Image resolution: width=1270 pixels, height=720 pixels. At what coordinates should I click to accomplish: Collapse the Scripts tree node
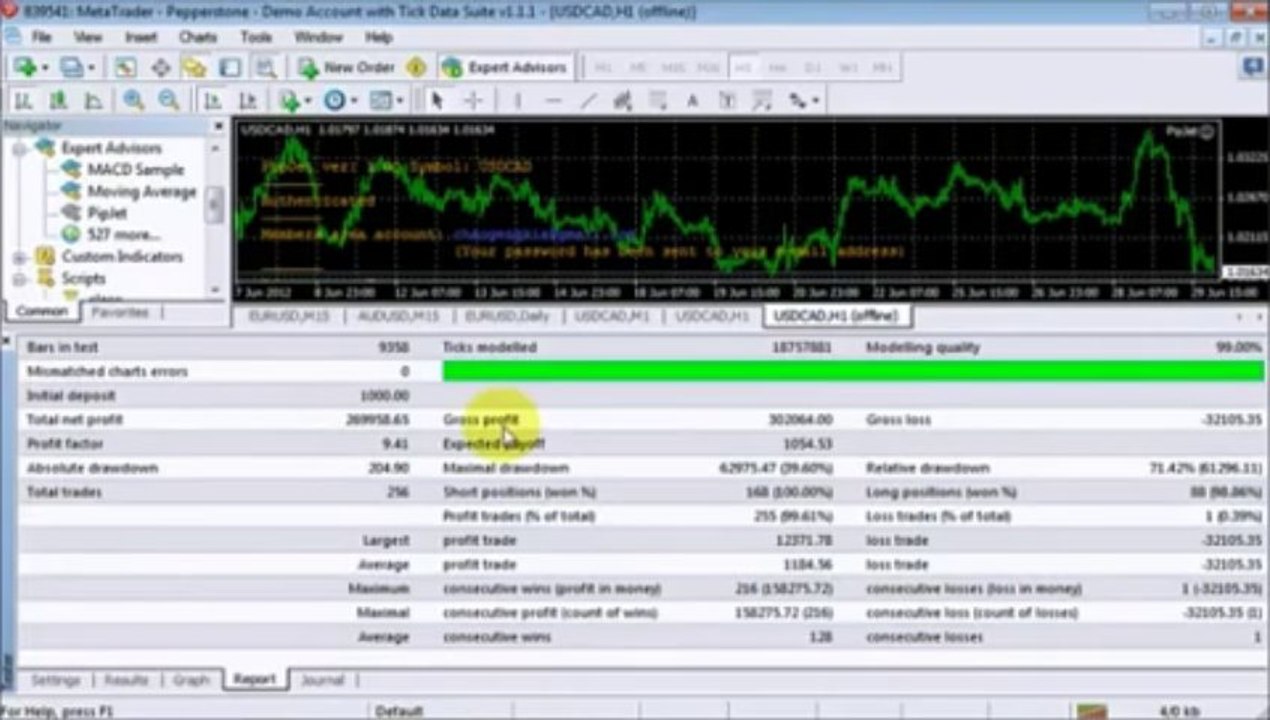tap(19, 279)
